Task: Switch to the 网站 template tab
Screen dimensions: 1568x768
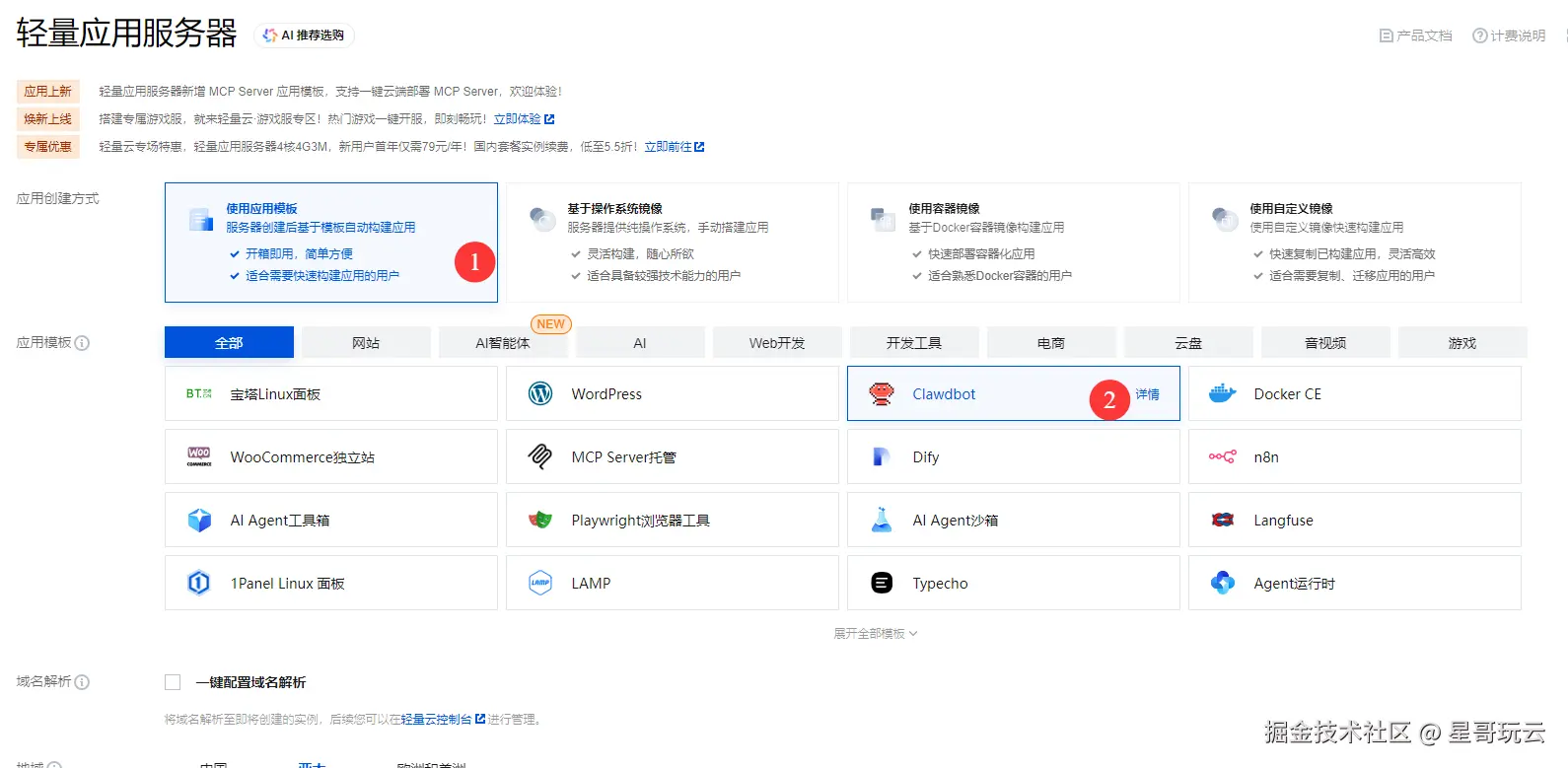Action: pyautogui.click(x=366, y=342)
